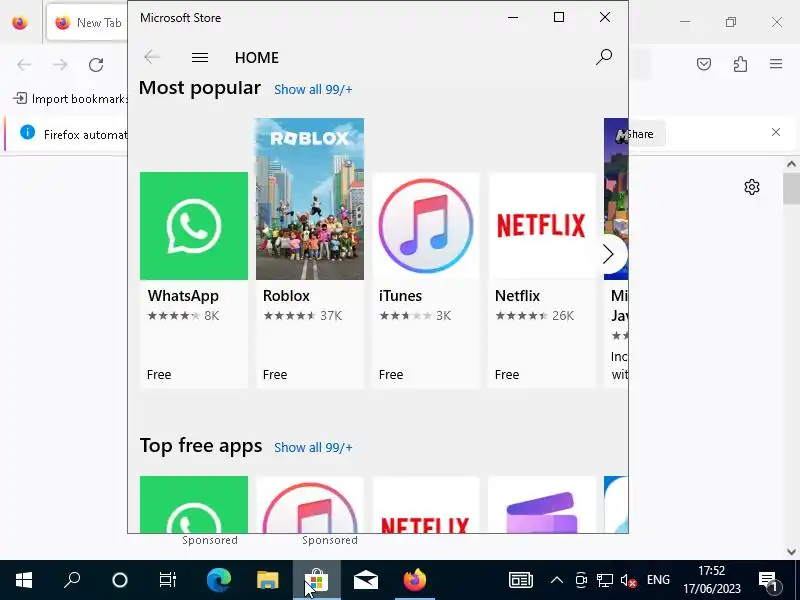Open the Netflix tile in Most popular
Image resolution: width=800 pixels, height=600 pixels.
click(542, 280)
